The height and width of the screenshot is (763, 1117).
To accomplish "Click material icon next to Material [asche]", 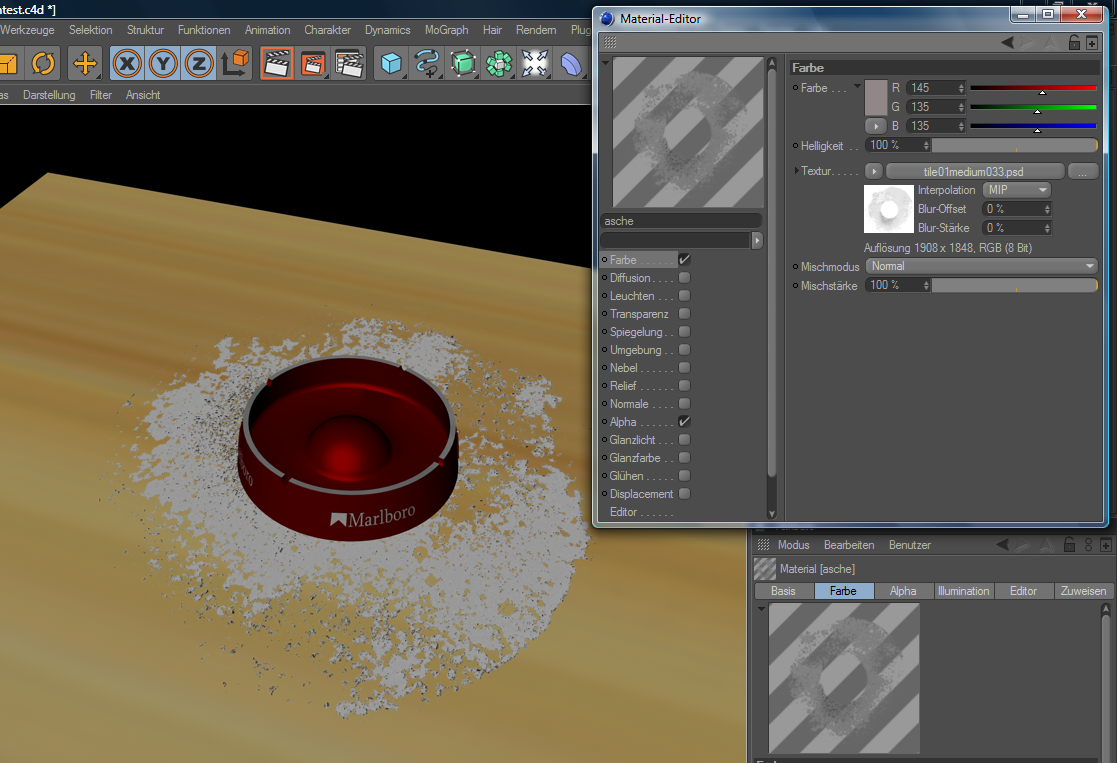I will click(765, 569).
